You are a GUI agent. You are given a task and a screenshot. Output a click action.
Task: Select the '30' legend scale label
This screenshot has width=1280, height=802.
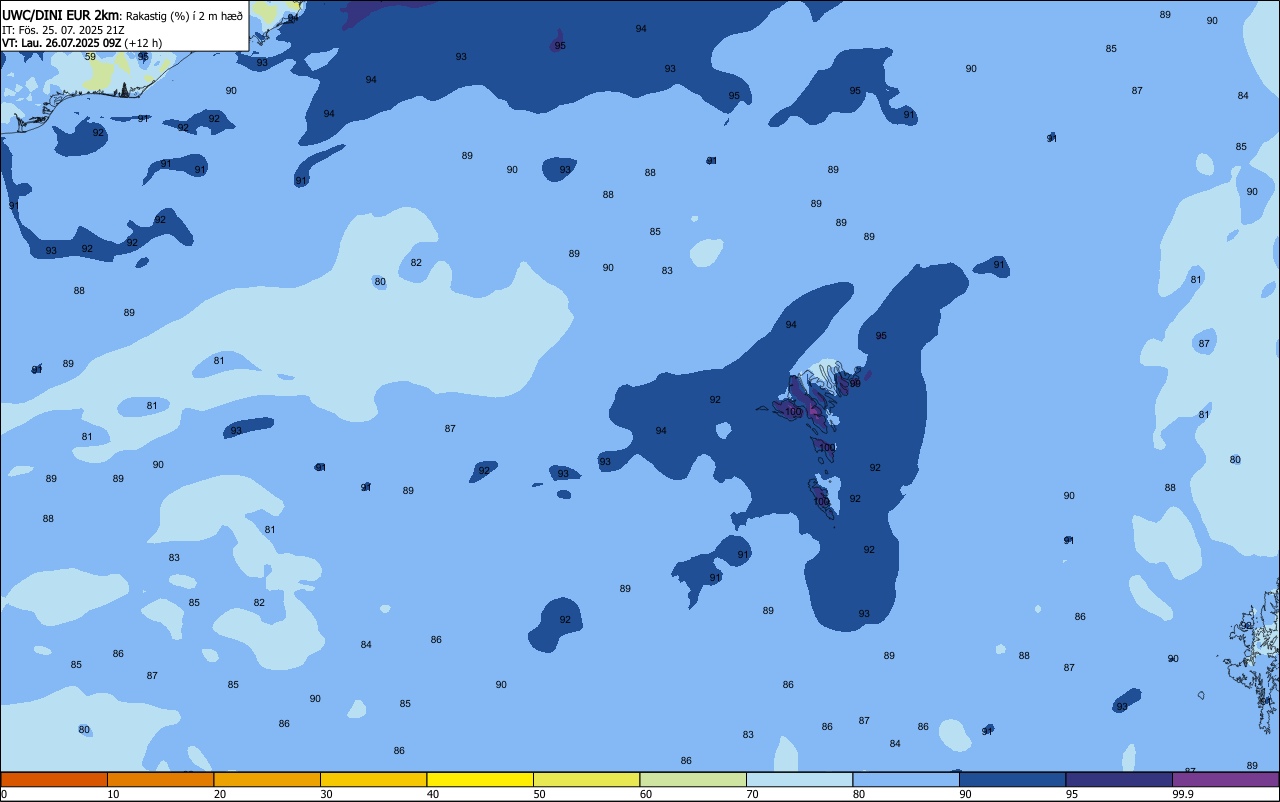coord(326,794)
